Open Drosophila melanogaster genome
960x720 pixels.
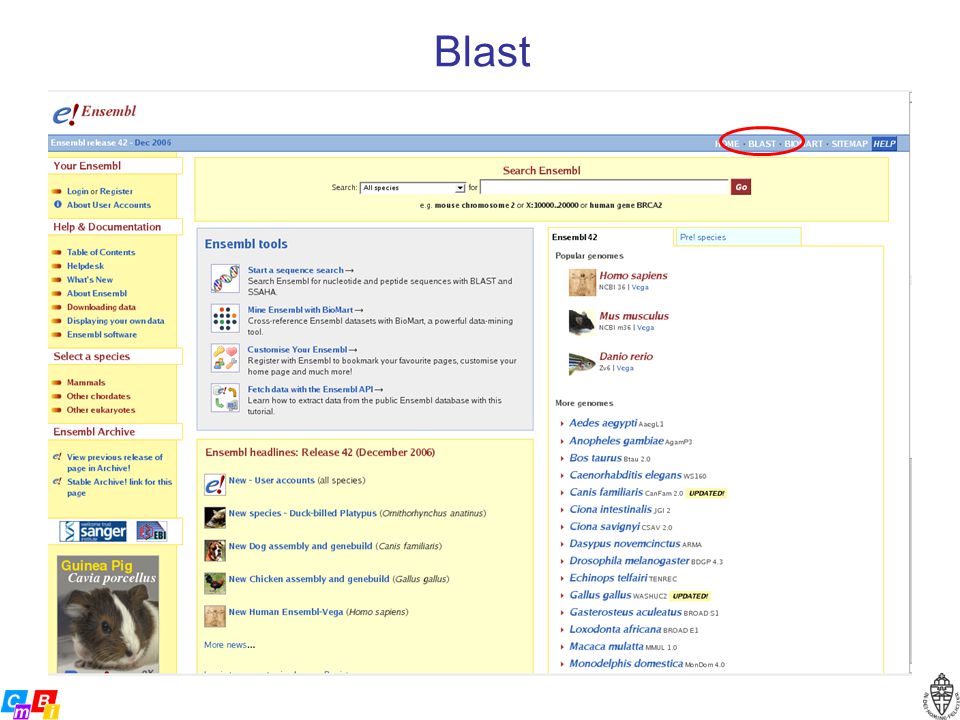(629, 561)
